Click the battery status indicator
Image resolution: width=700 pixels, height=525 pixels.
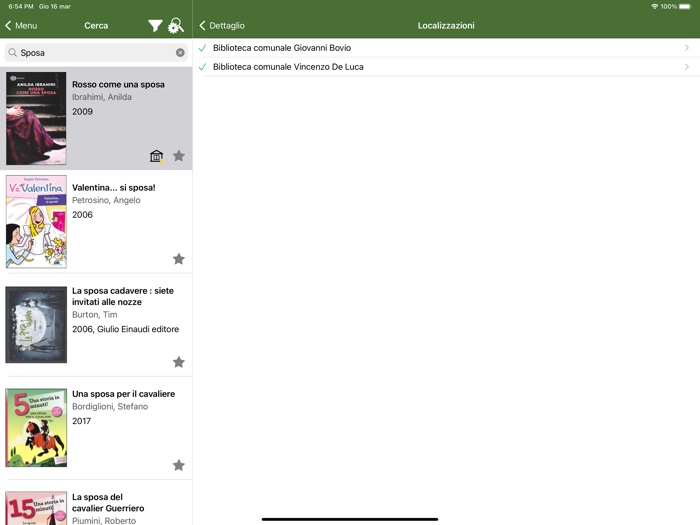coord(686,6)
